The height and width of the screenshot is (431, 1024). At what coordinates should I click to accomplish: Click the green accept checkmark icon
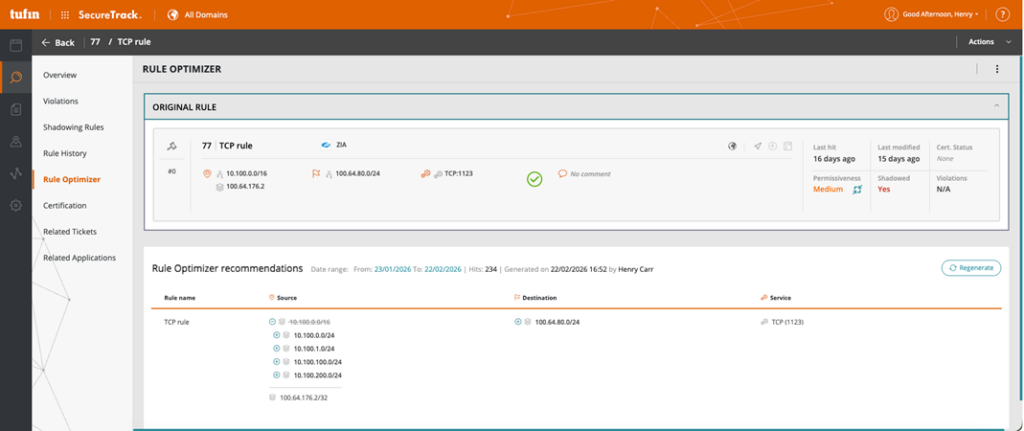click(x=535, y=180)
